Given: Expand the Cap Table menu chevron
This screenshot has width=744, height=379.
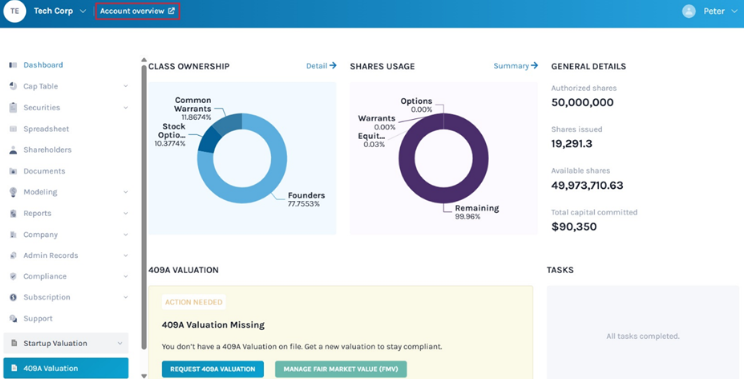Looking at the screenshot, I should (x=126, y=86).
